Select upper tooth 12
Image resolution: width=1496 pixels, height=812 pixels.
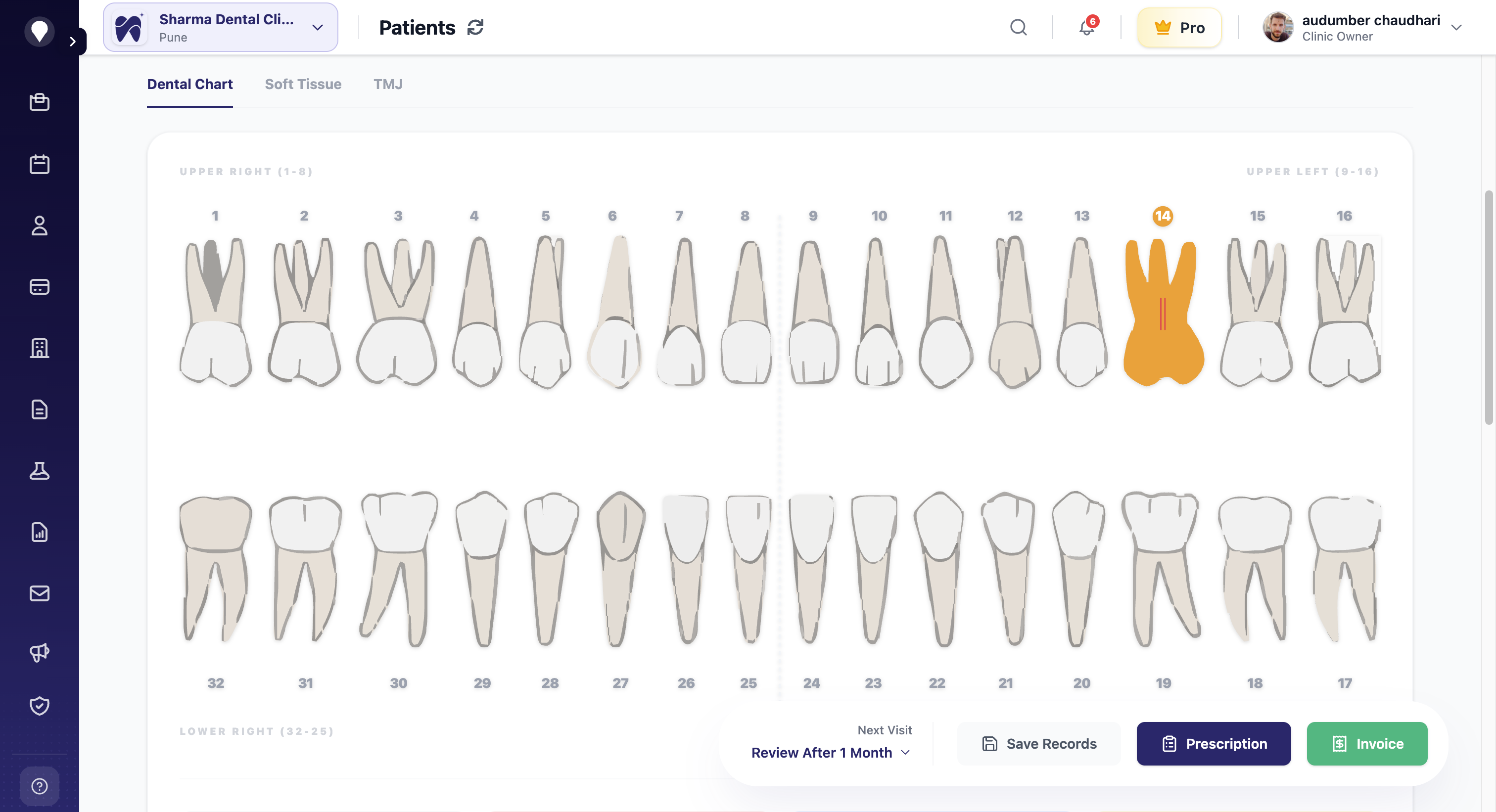[1015, 312]
